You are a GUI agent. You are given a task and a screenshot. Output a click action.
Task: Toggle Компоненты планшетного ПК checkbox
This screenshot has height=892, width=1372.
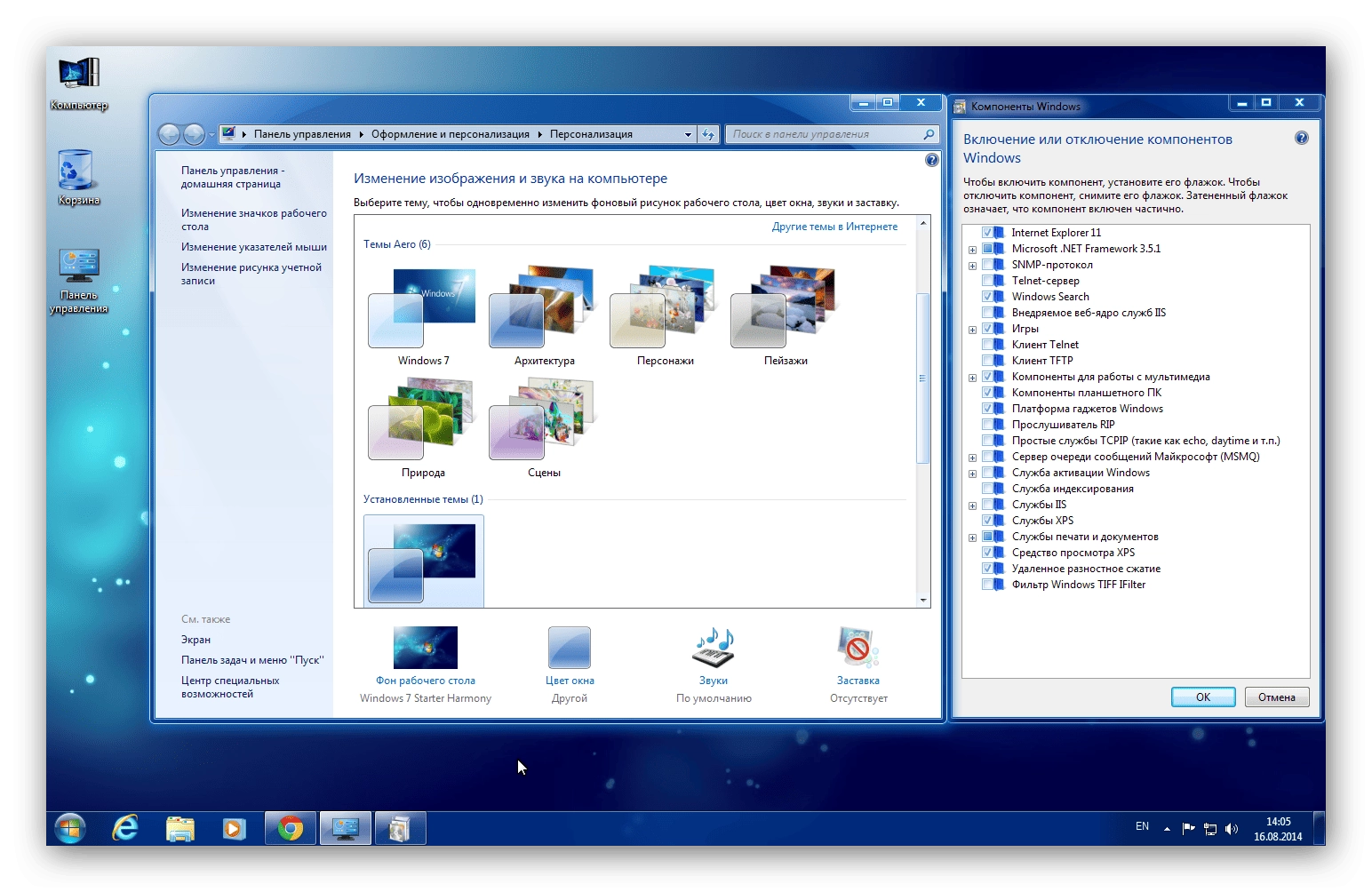(x=987, y=393)
